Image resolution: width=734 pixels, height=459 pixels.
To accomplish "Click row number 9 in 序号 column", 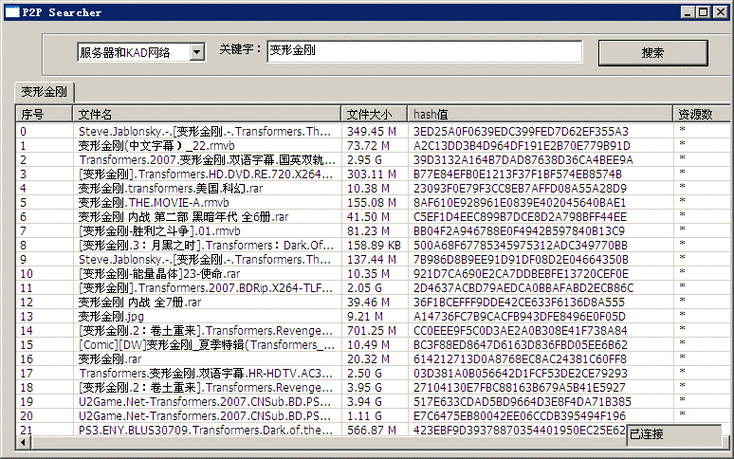I will coord(23,259).
